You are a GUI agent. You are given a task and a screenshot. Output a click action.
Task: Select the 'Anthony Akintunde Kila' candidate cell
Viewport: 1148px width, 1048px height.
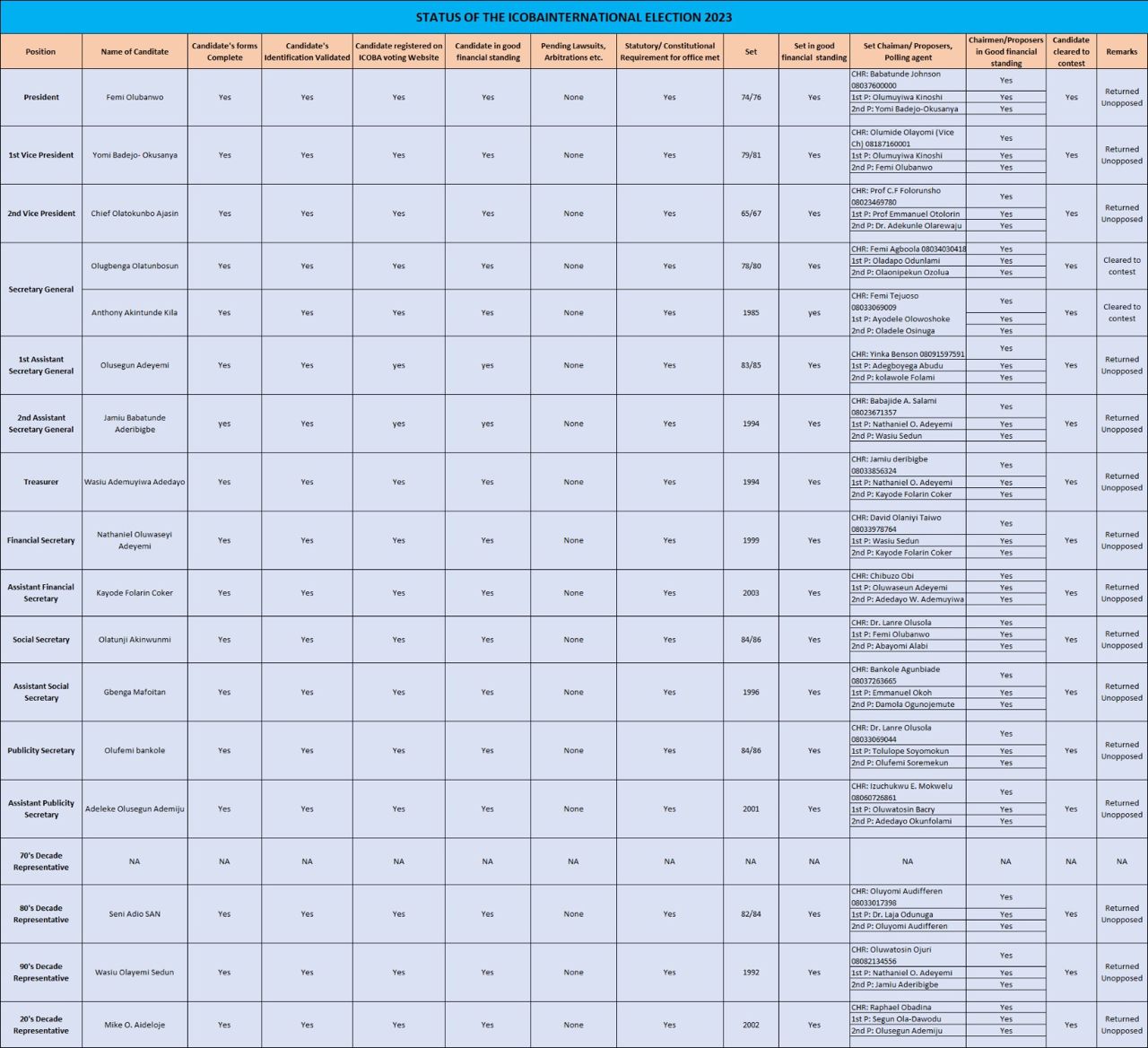pyautogui.click(x=135, y=313)
